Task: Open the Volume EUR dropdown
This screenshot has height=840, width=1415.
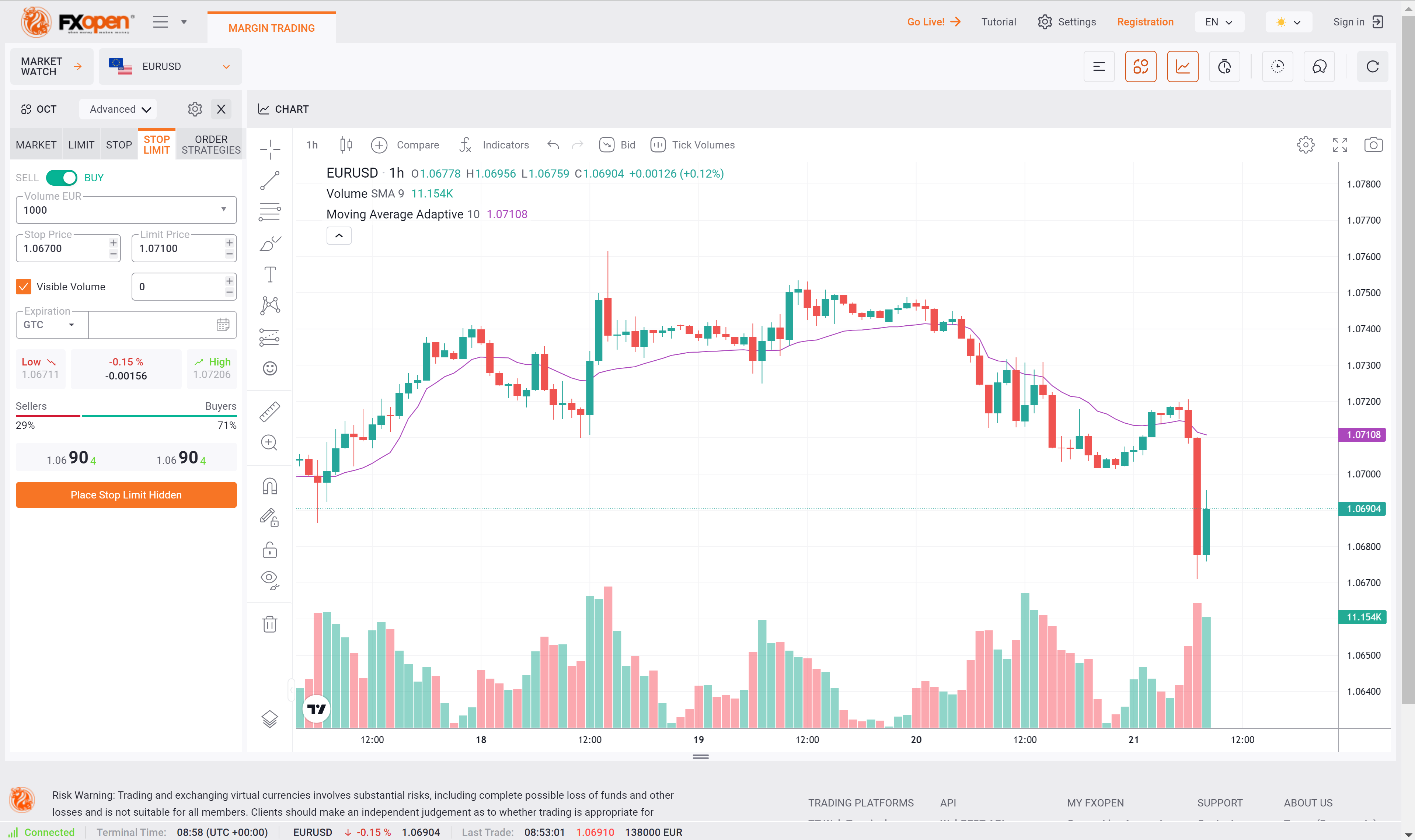Action: coord(224,209)
